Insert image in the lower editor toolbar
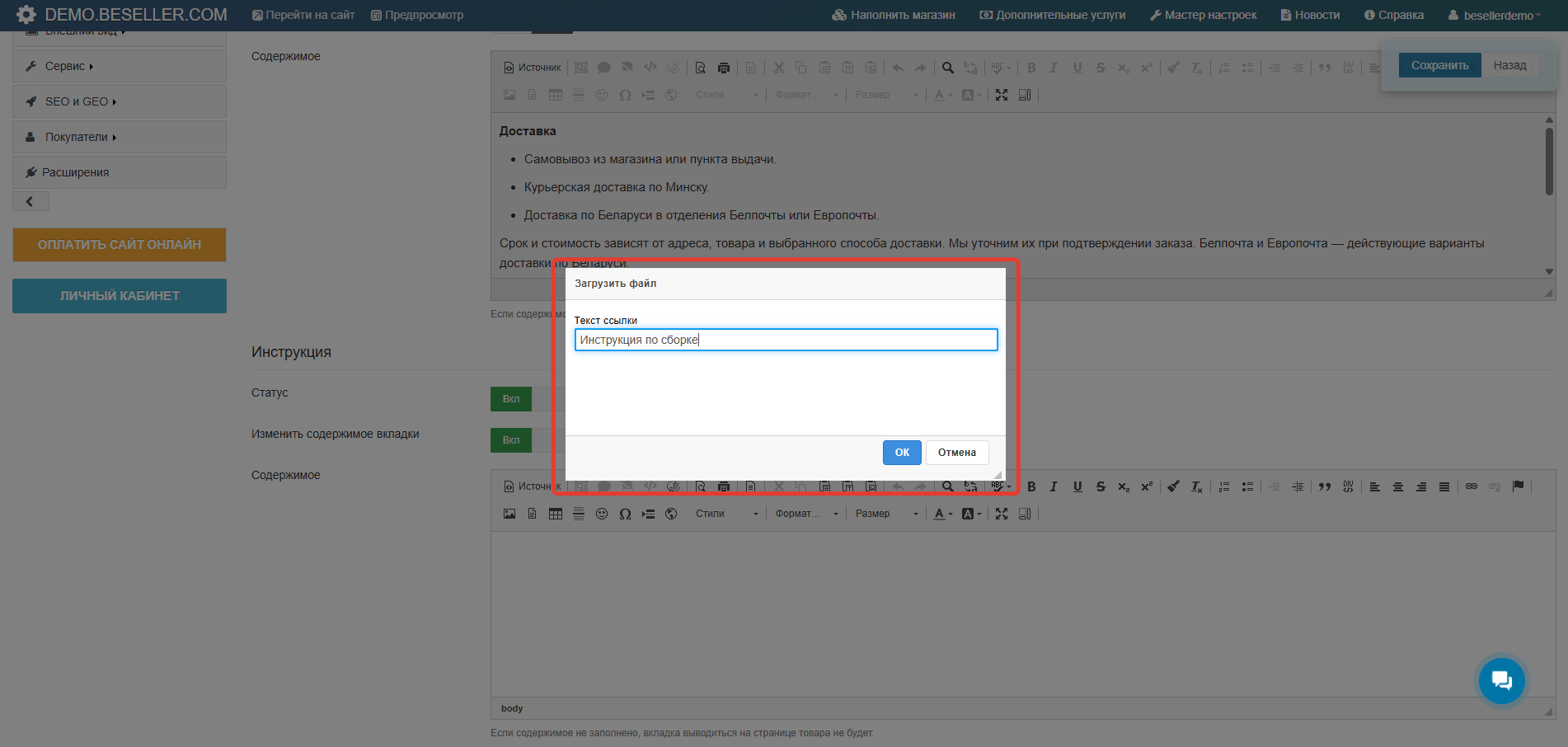This screenshot has width=1568, height=747. (x=509, y=514)
